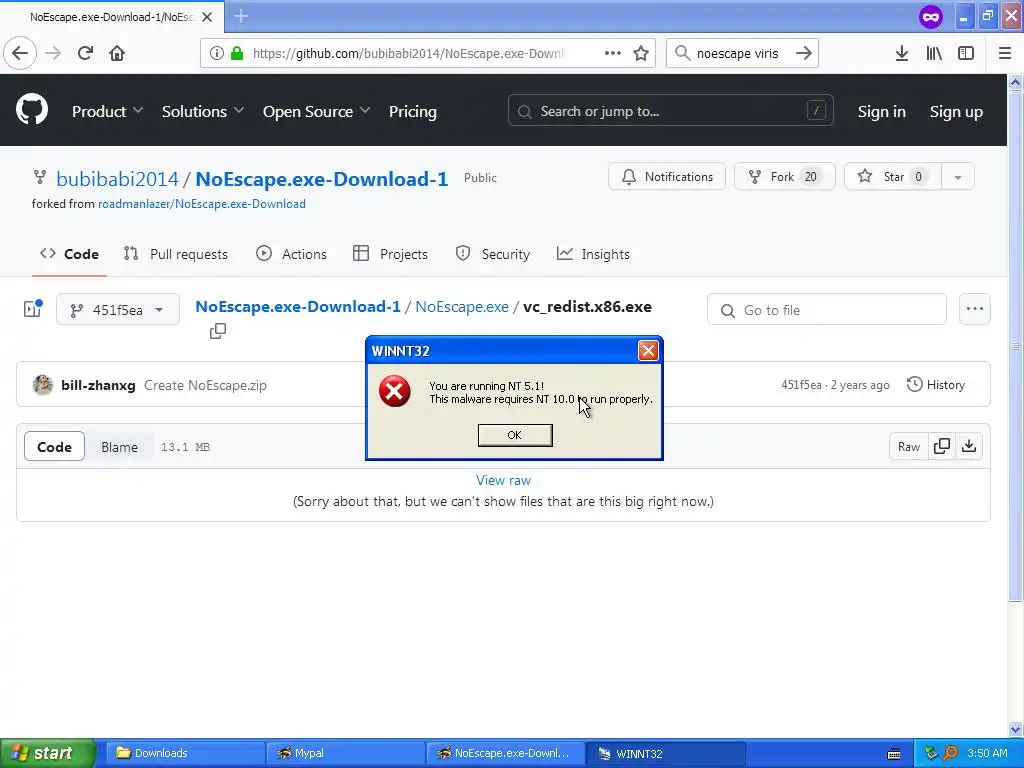Open the Pull requests tab

(x=176, y=254)
